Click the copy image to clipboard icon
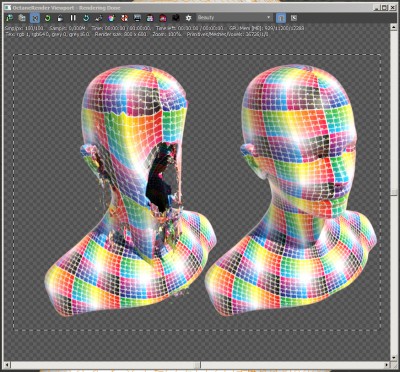Viewport: 400px width, 372px height. 22,18
